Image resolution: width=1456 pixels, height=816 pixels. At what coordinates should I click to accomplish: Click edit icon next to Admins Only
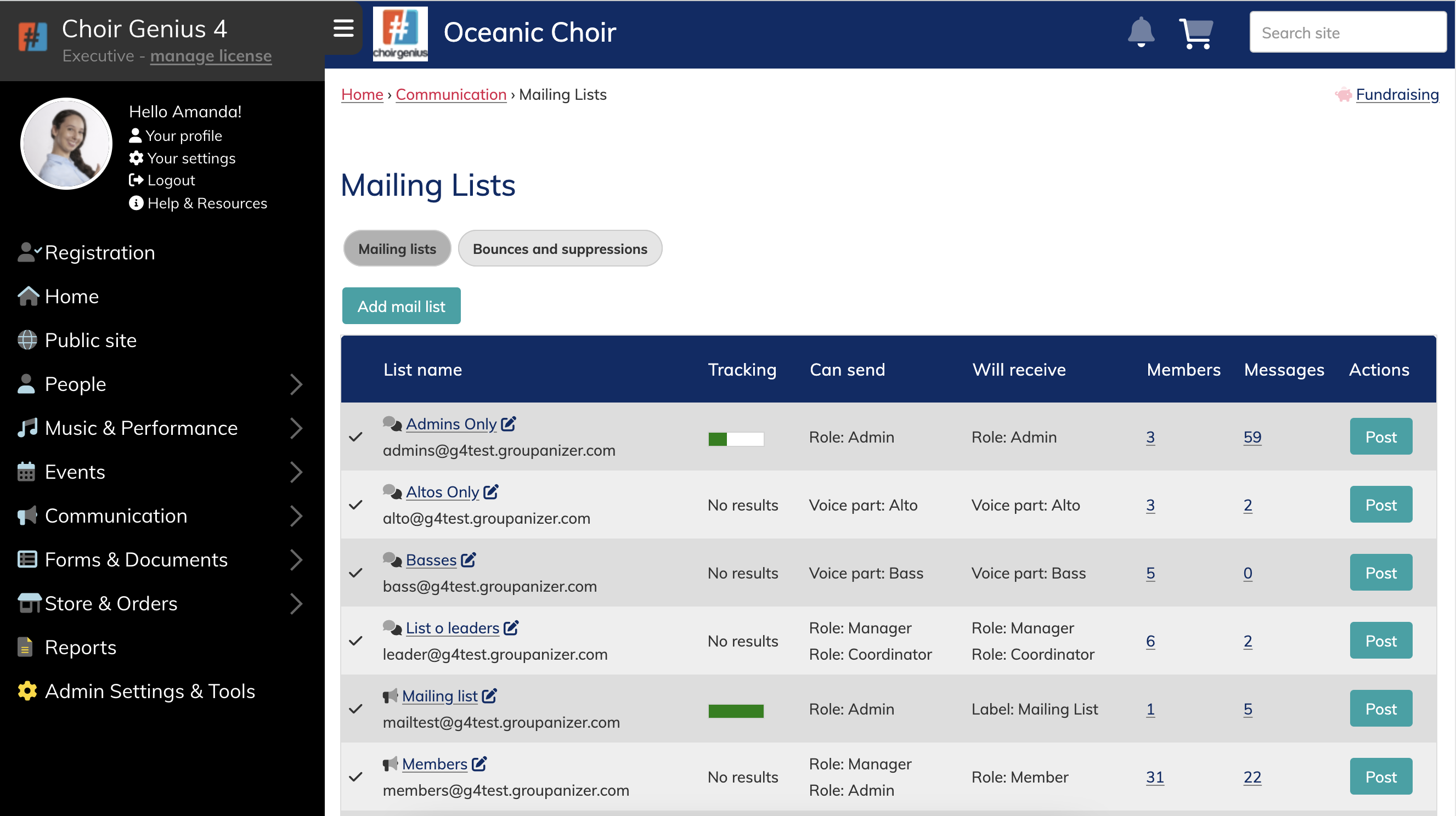point(508,424)
